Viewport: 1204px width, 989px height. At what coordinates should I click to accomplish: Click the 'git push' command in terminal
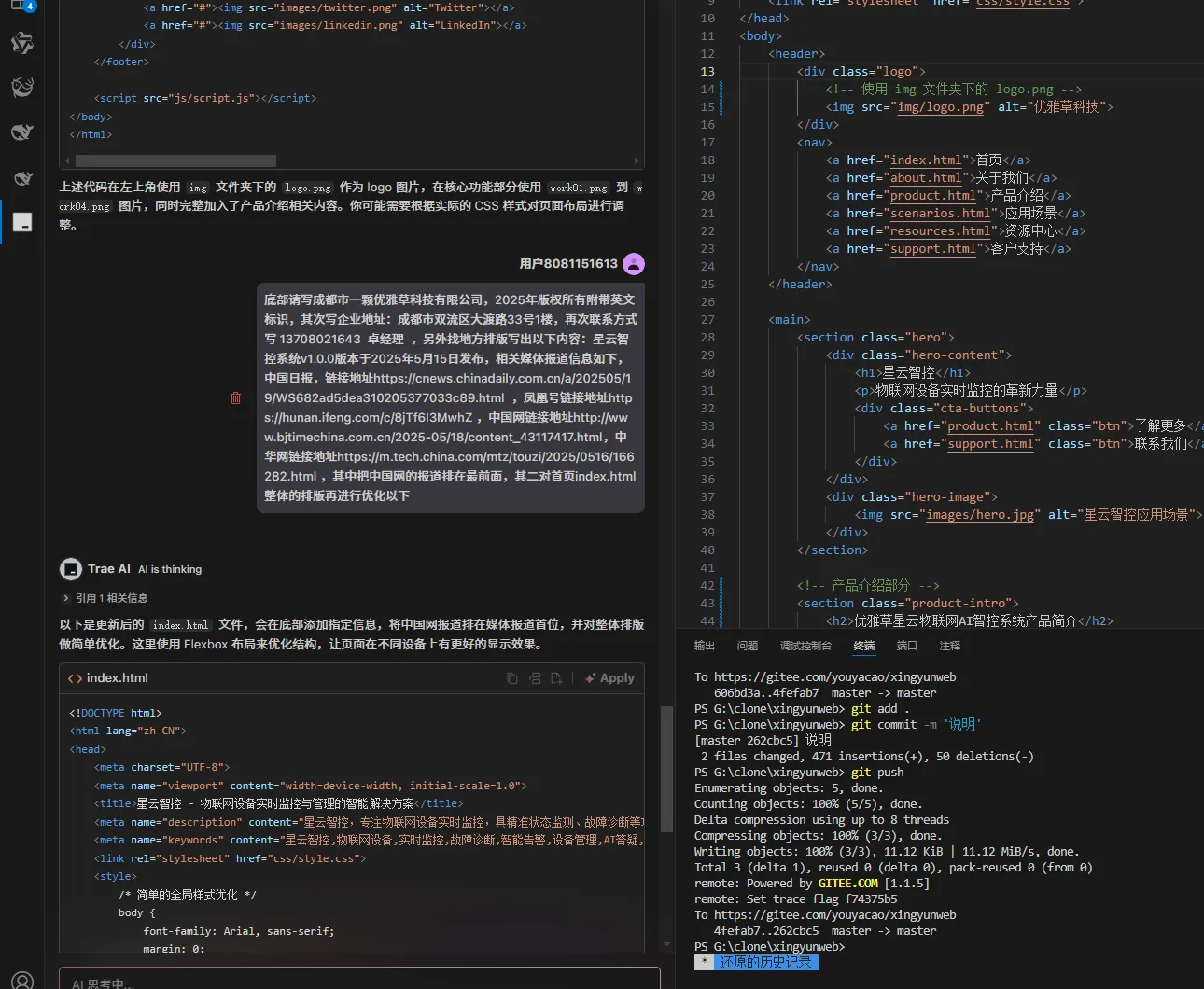click(877, 773)
